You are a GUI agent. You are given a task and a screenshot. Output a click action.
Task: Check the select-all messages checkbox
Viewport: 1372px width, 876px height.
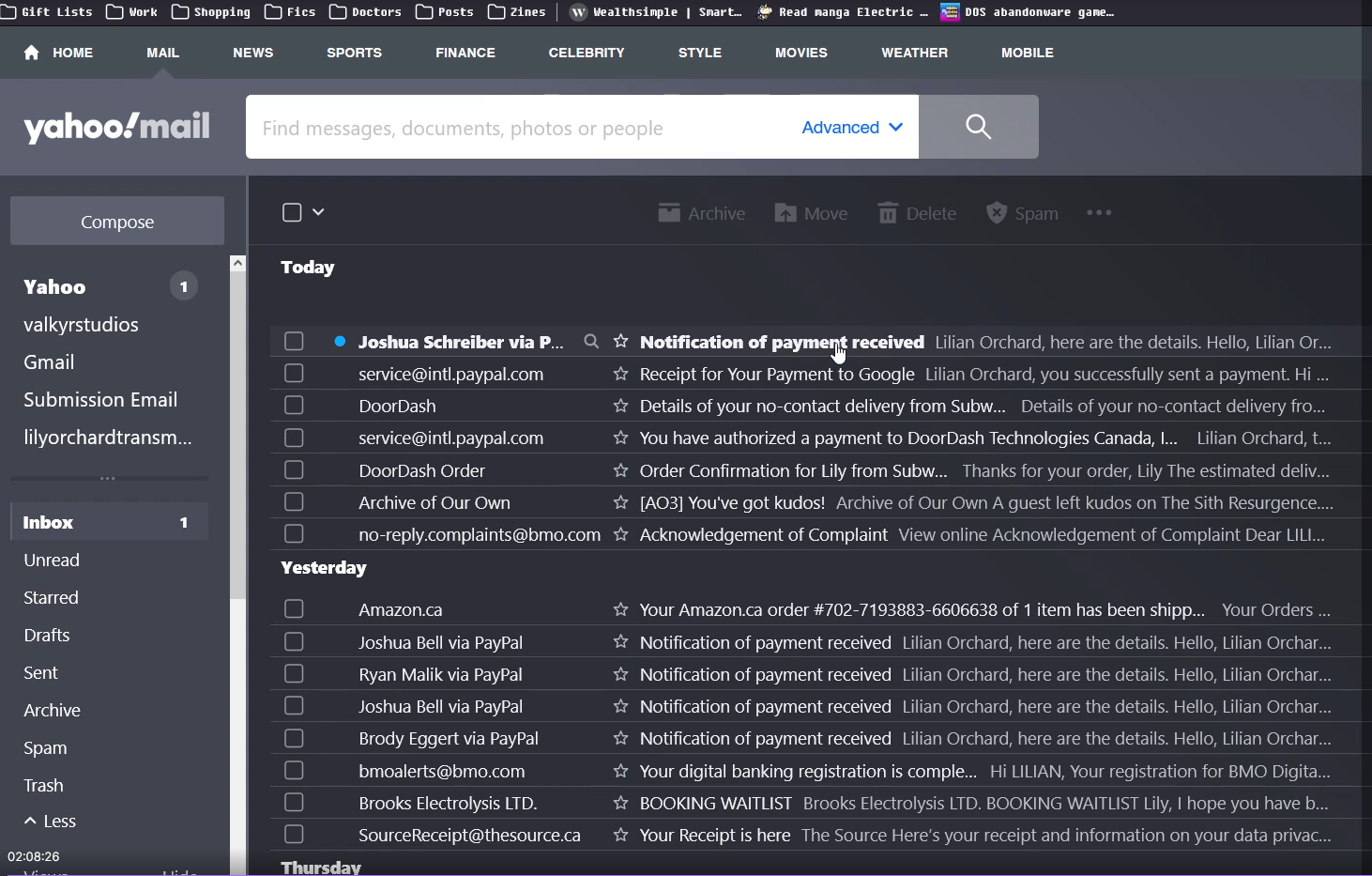tap(292, 212)
